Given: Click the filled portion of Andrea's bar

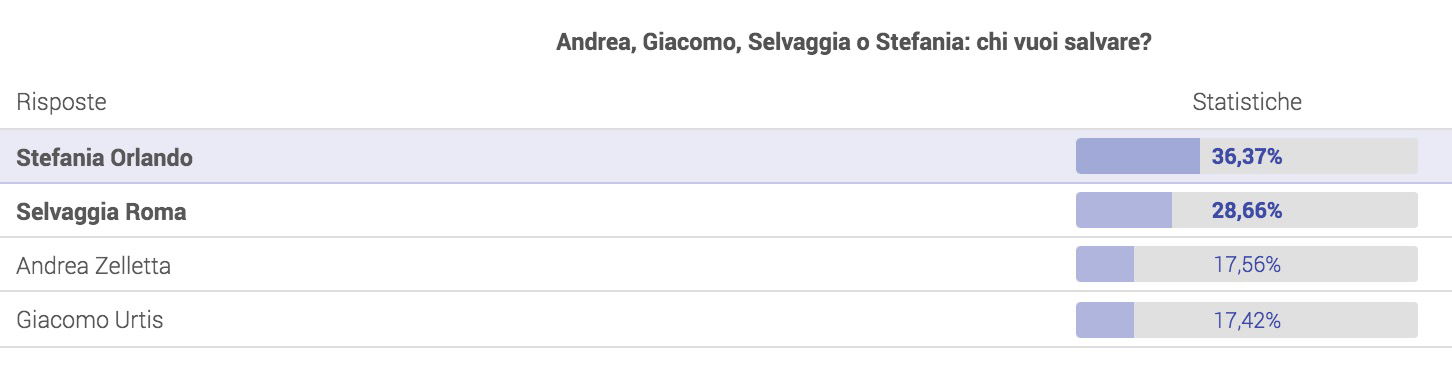Looking at the screenshot, I should pyautogui.click(x=1105, y=265).
